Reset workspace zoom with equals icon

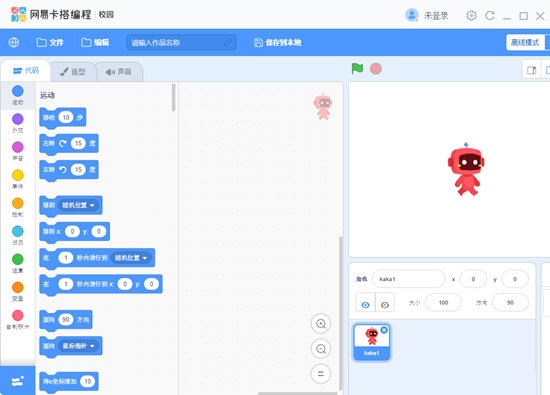(x=321, y=374)
